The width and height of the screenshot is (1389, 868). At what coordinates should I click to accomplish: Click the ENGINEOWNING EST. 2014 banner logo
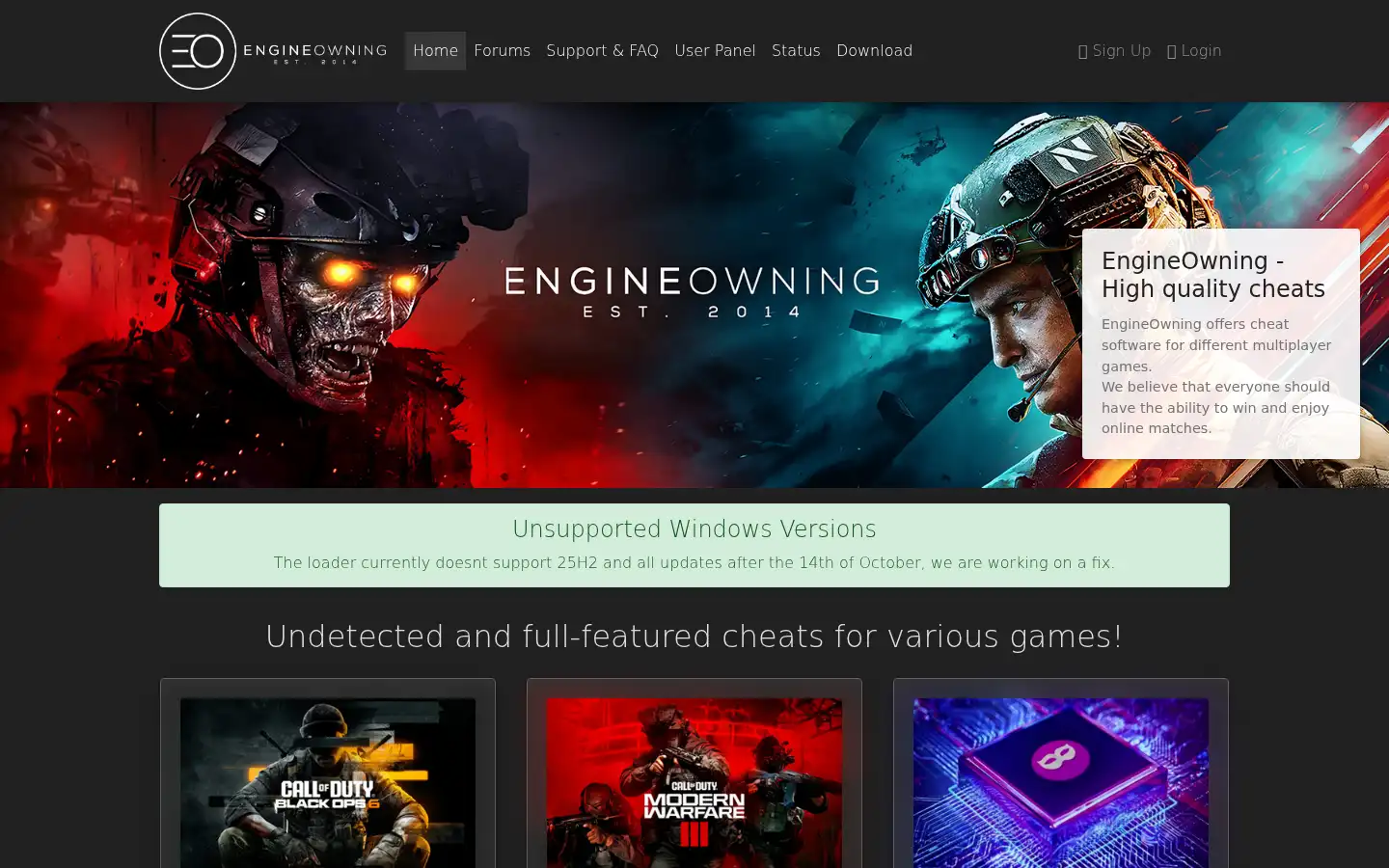click(692, 292)
